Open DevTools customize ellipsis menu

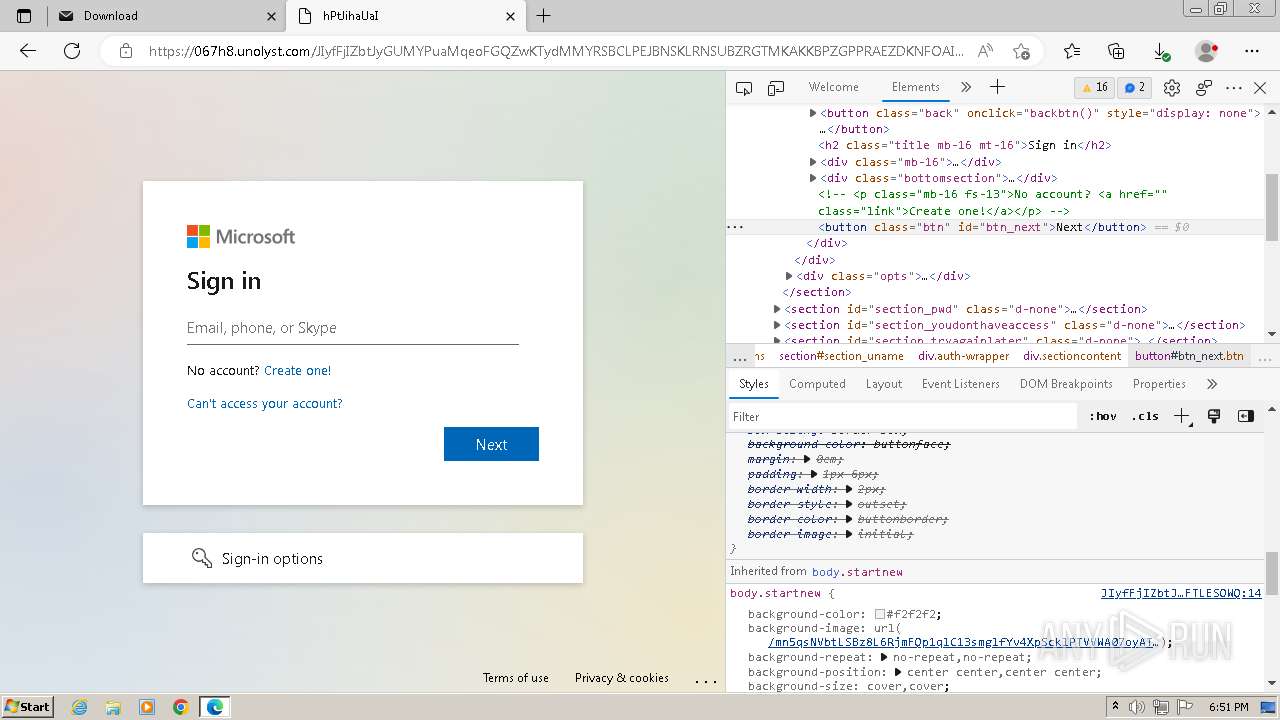pyautogui.click(x=1234, y=88)
